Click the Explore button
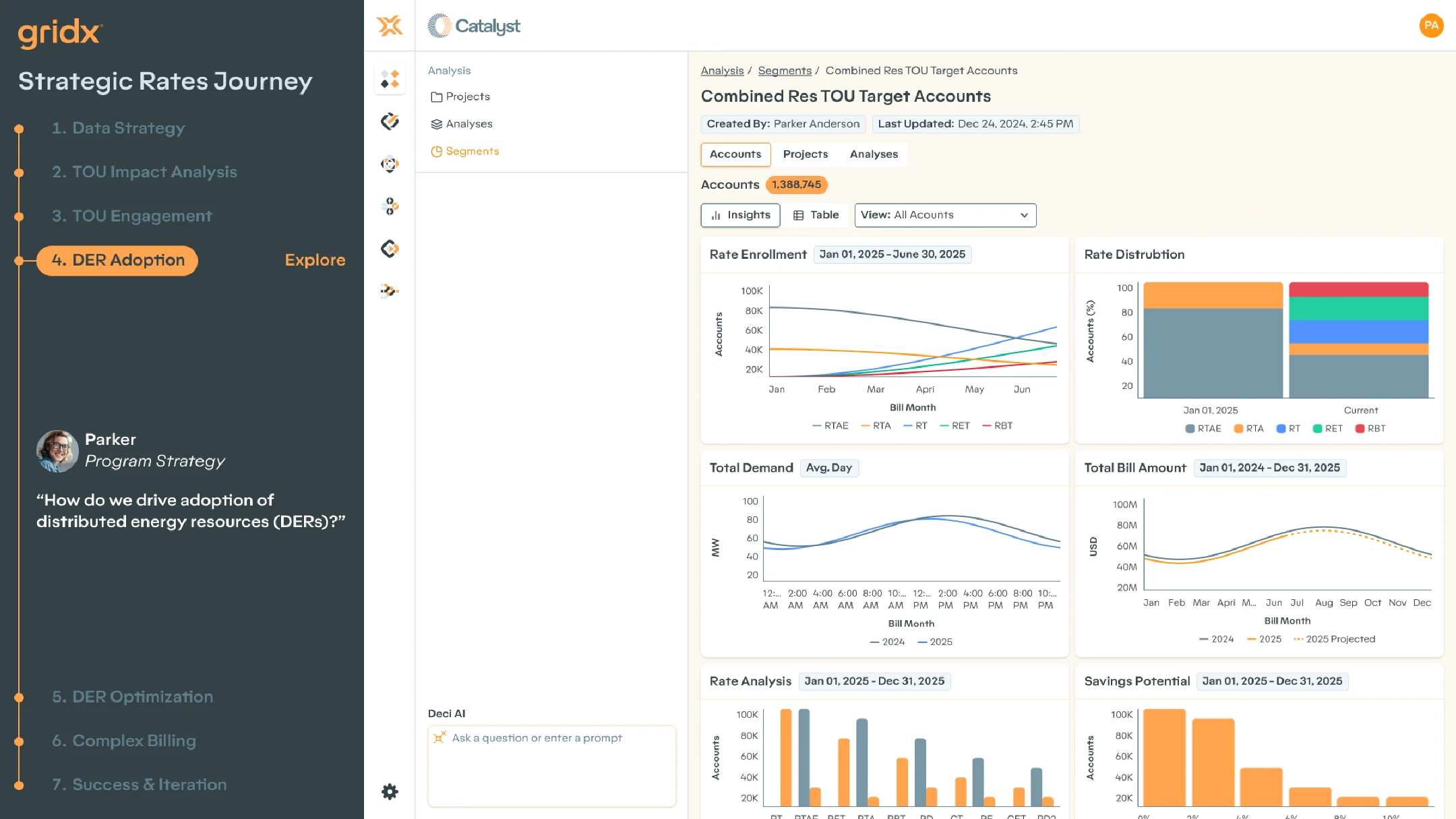Viewport: 1456px width, 819px height. [315, 260]
